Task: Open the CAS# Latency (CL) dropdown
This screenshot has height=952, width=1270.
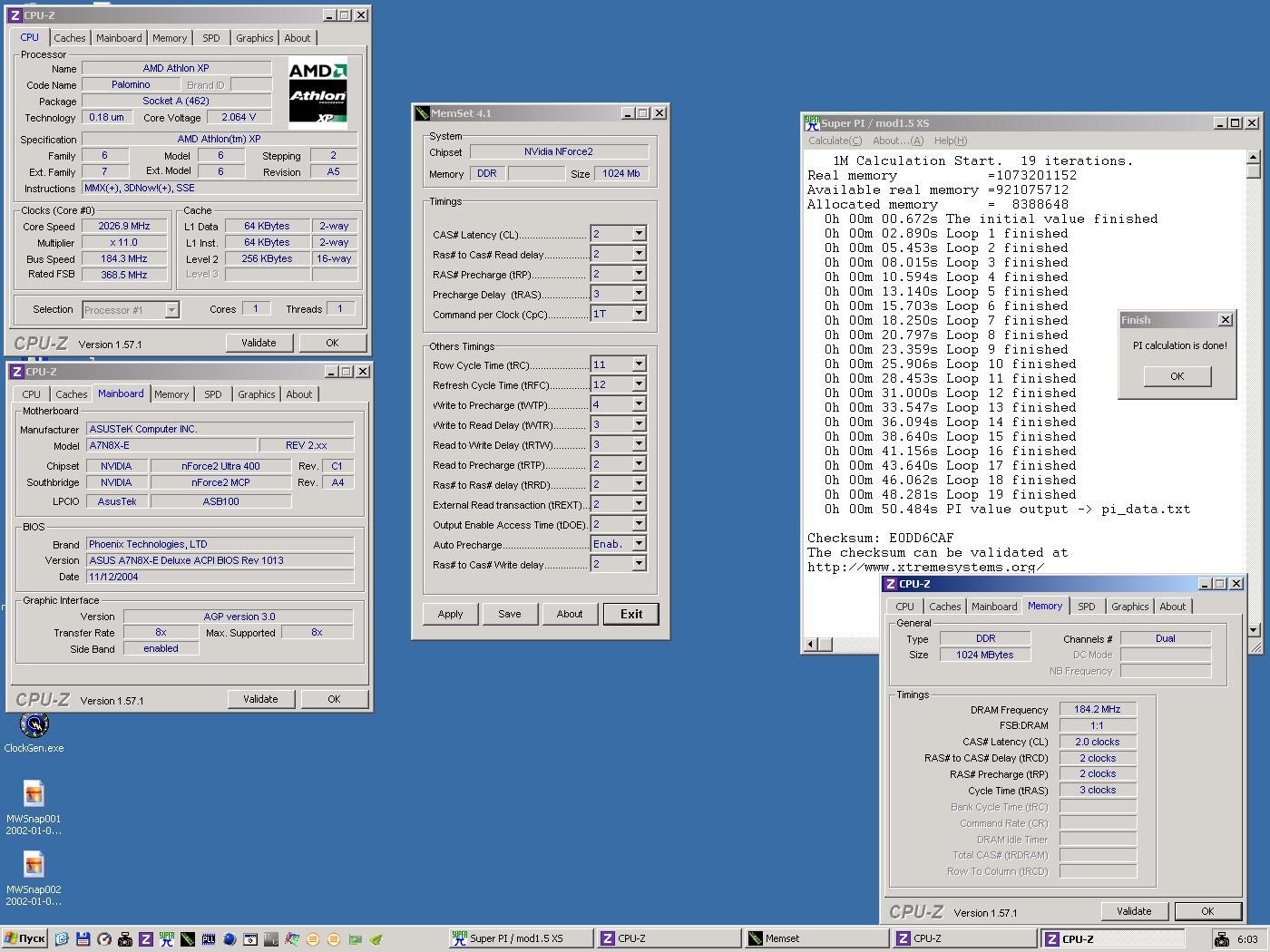Action: [x=639, y=234]
